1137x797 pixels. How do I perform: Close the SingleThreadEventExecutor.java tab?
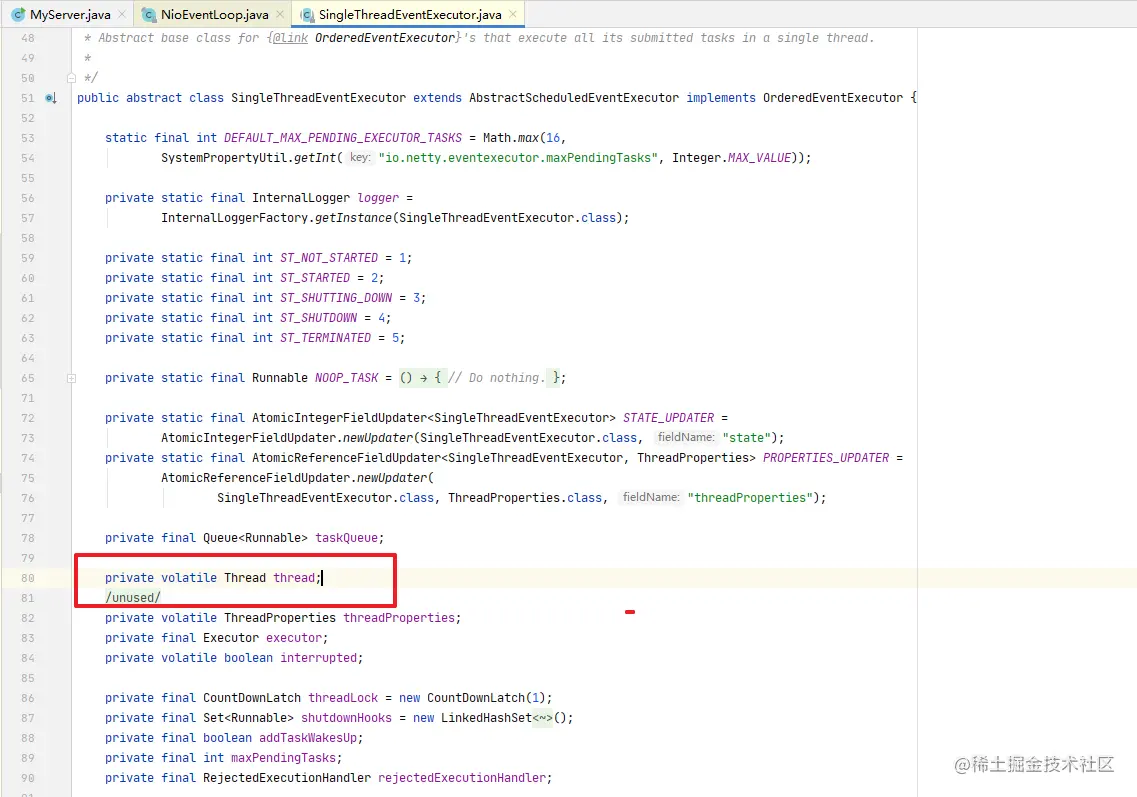click(x=513, y=15)
